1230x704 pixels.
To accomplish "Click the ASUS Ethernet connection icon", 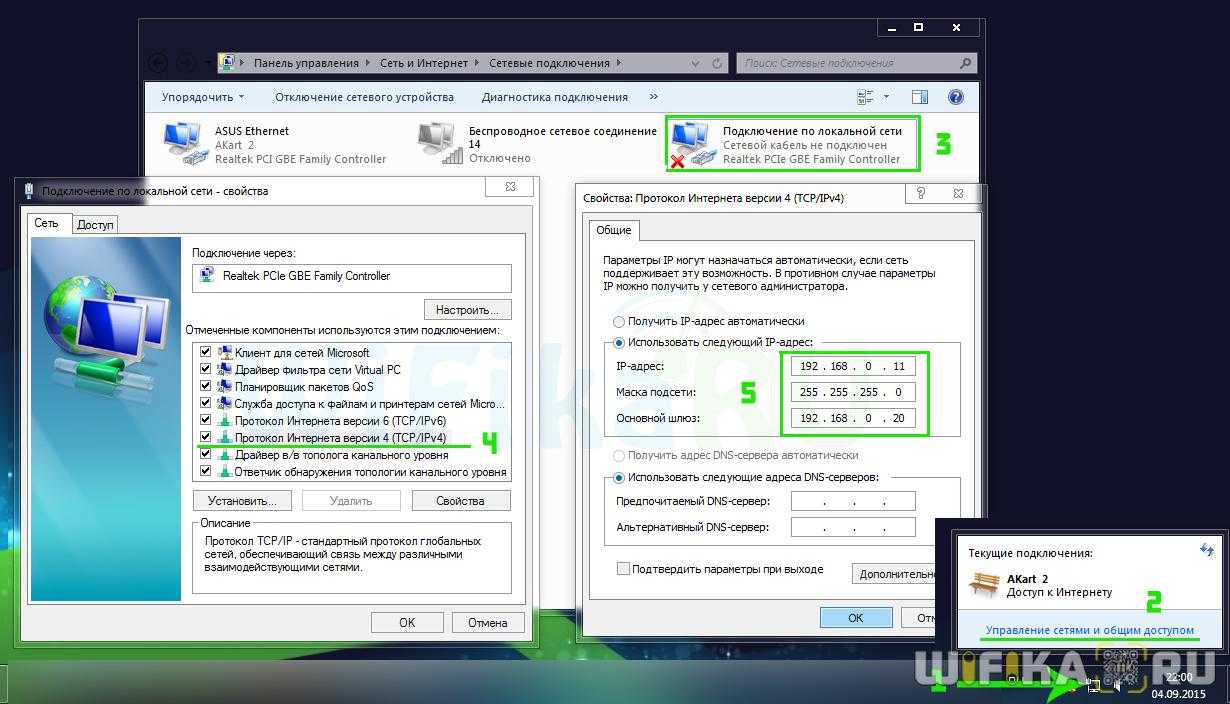I will 182,143.
